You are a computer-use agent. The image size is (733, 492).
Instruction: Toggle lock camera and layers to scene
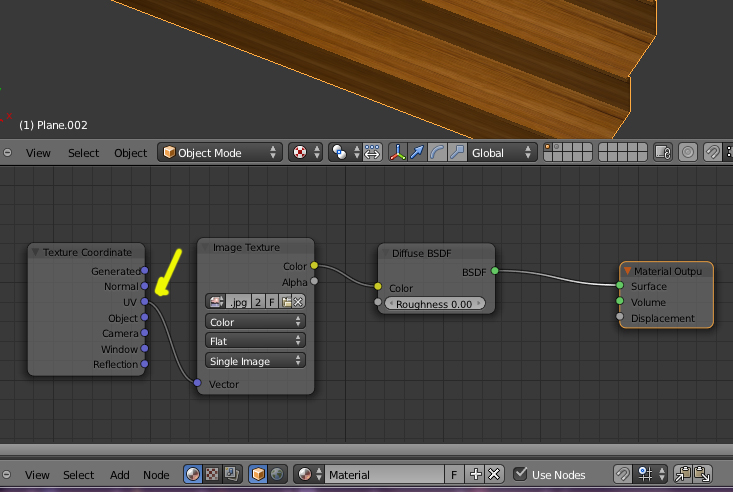(663, 152)
